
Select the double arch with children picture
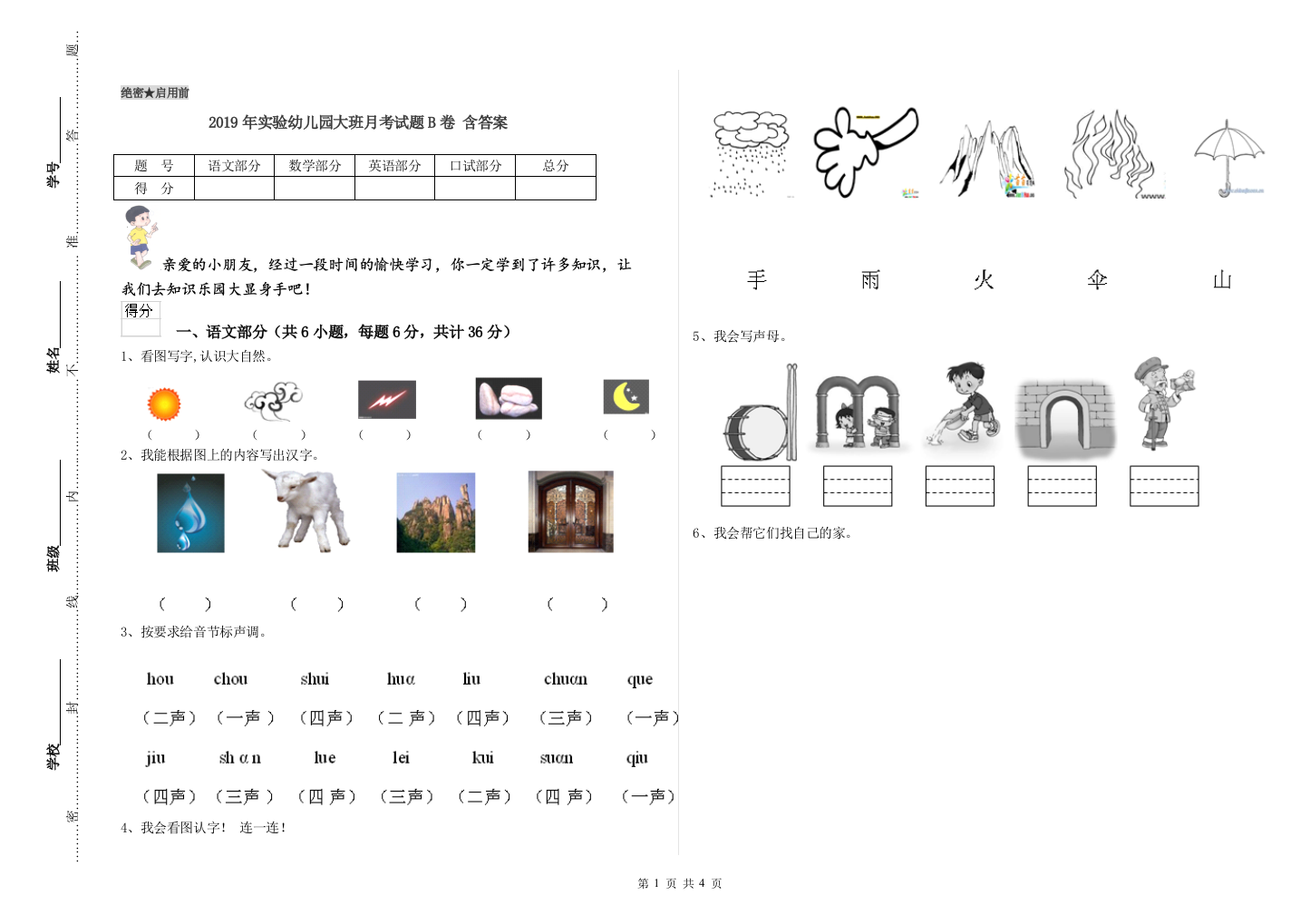(859, 413)
